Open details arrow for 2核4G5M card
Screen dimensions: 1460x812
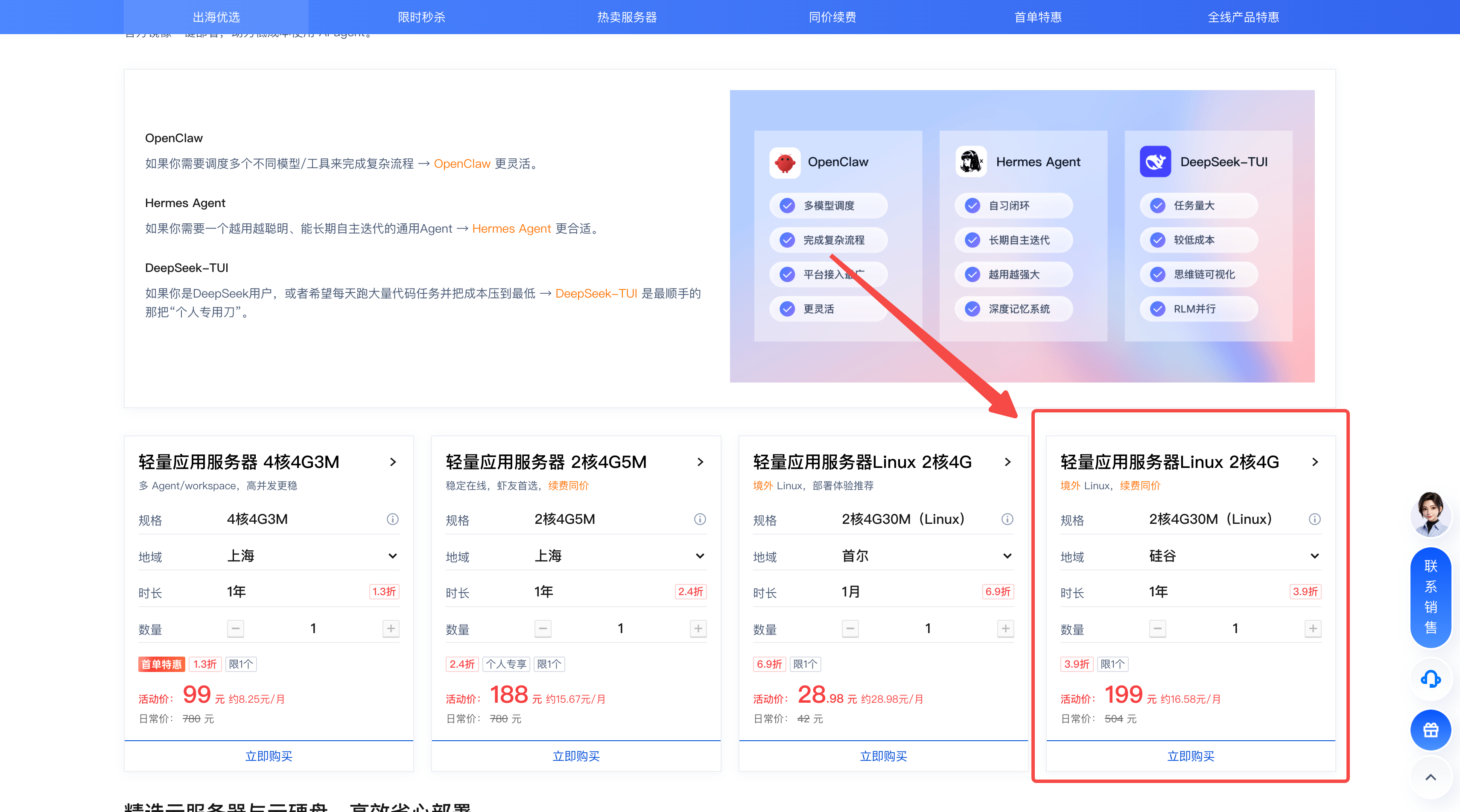click(x=701, y=462)
